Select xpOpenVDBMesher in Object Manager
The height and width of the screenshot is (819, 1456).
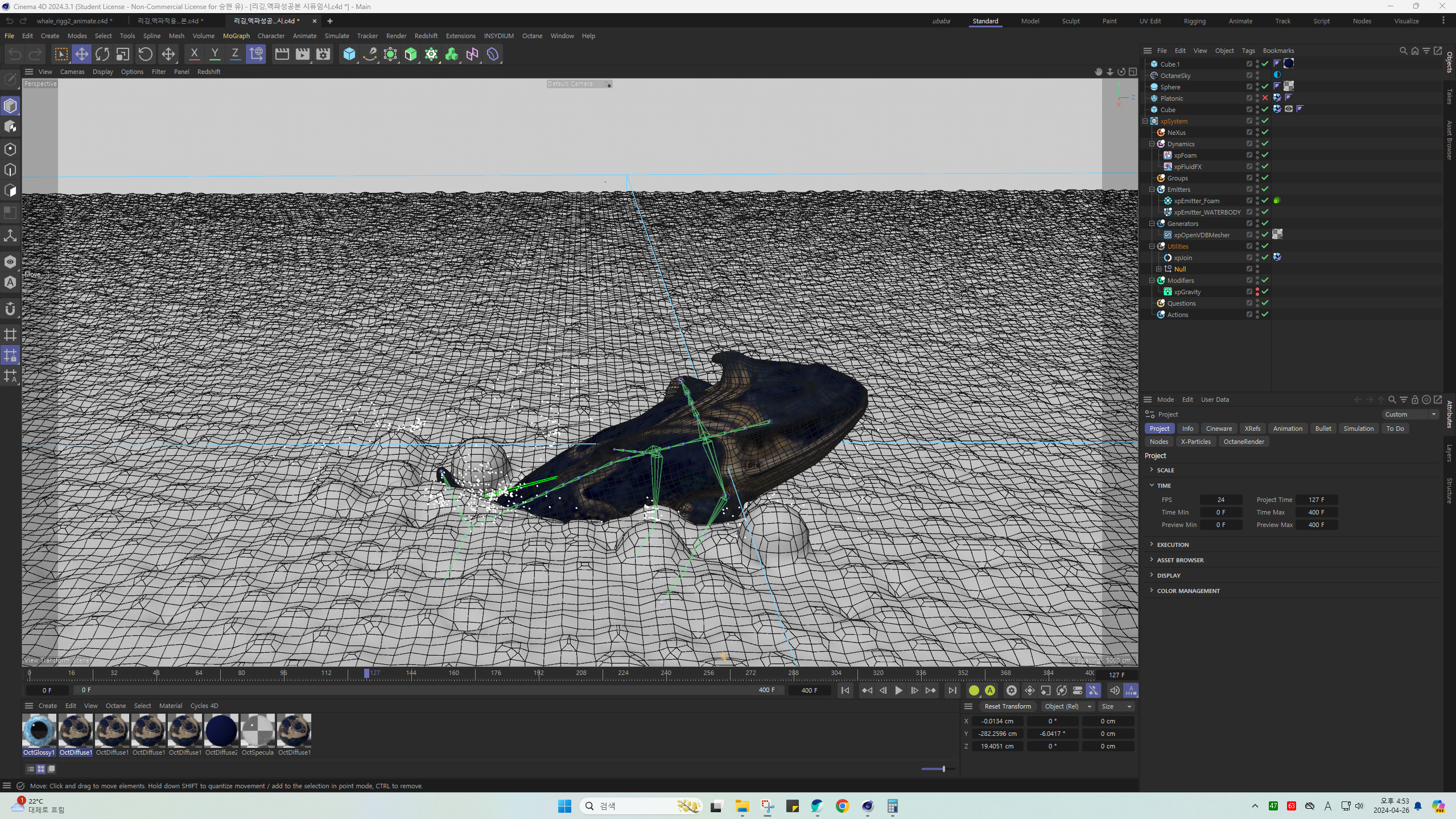[1201, 235]
